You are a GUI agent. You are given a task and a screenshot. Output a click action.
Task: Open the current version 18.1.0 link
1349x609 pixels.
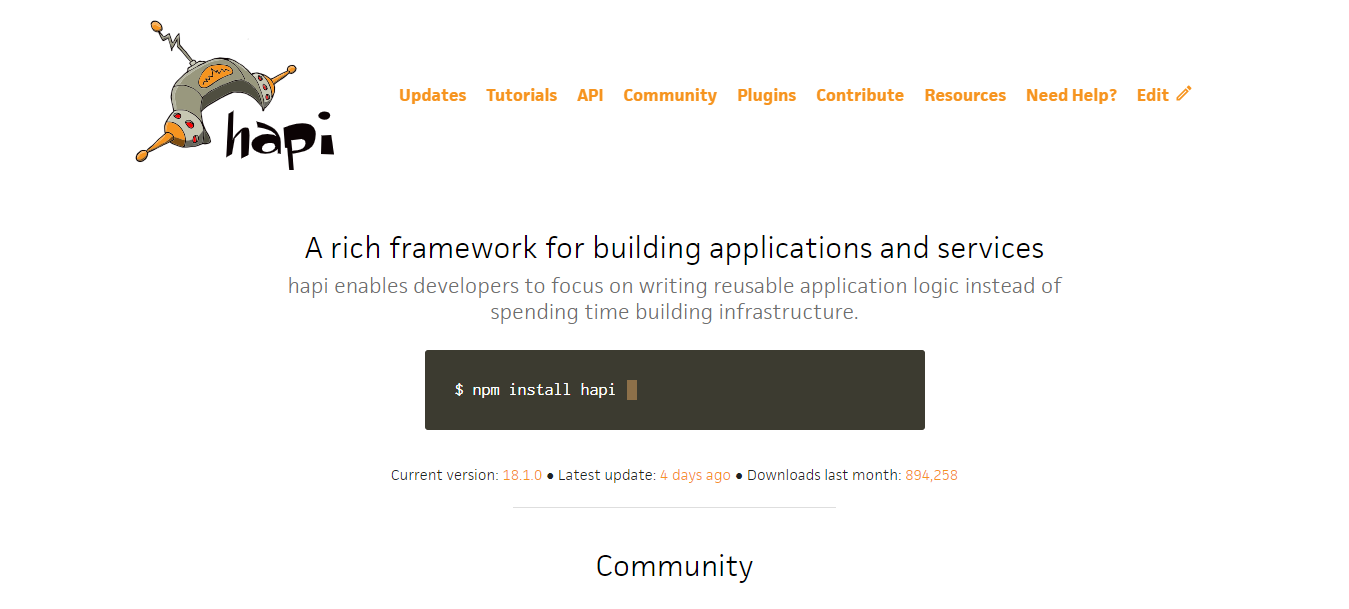522,475
